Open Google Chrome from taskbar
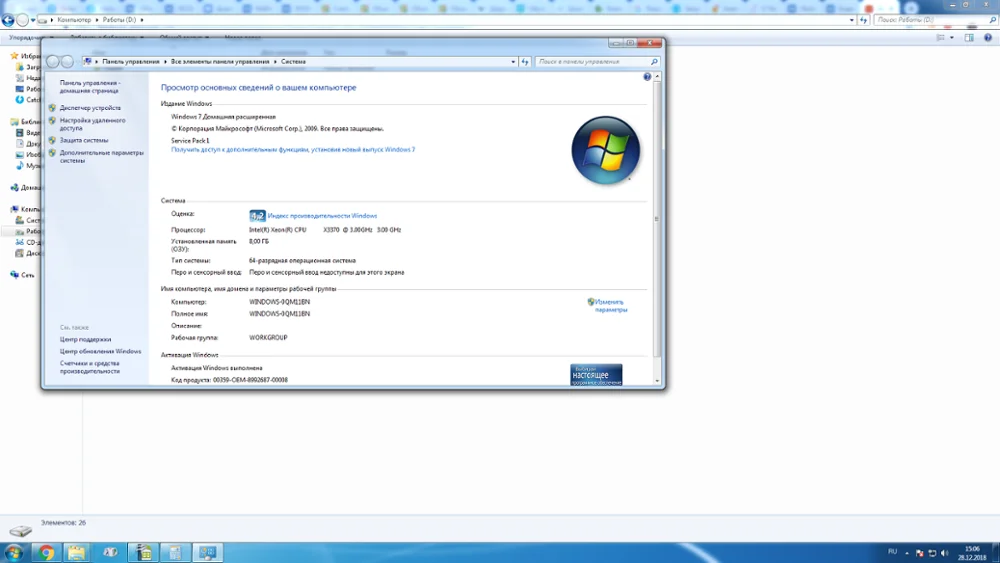This screenshot has height=563, width=1000. 45,552
